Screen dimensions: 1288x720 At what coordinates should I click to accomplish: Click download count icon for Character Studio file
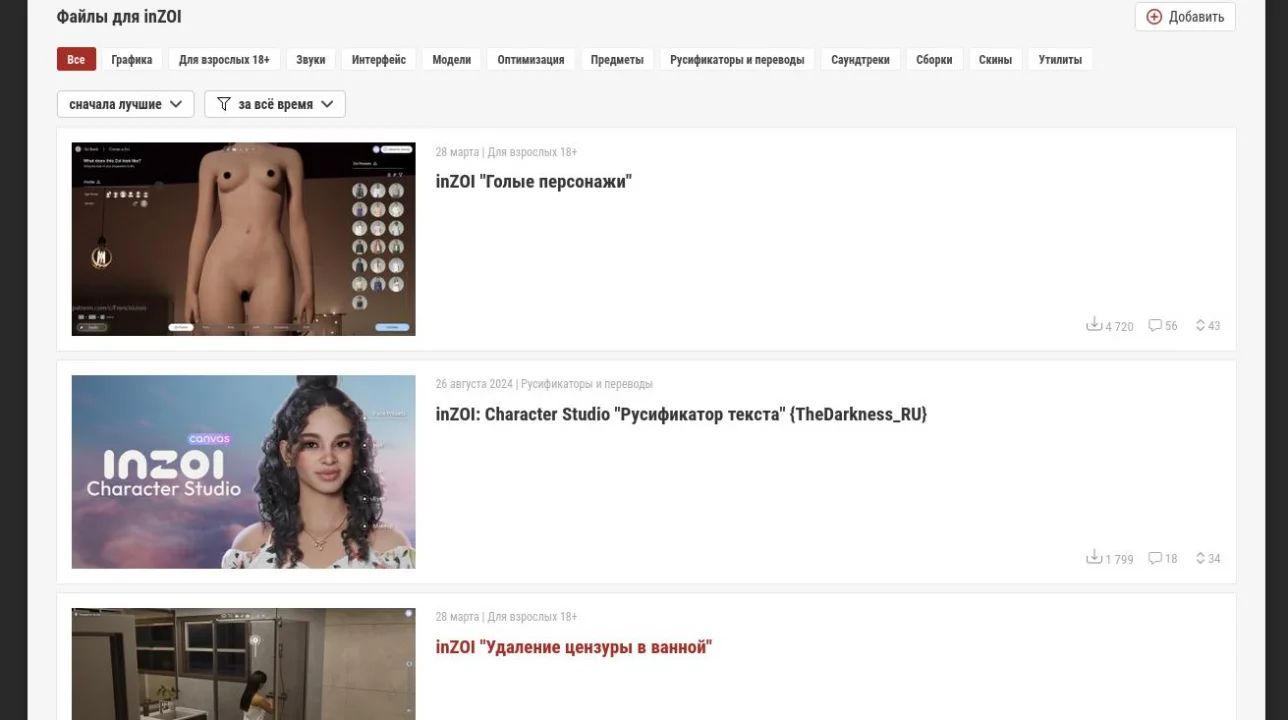coord(1094,557)
